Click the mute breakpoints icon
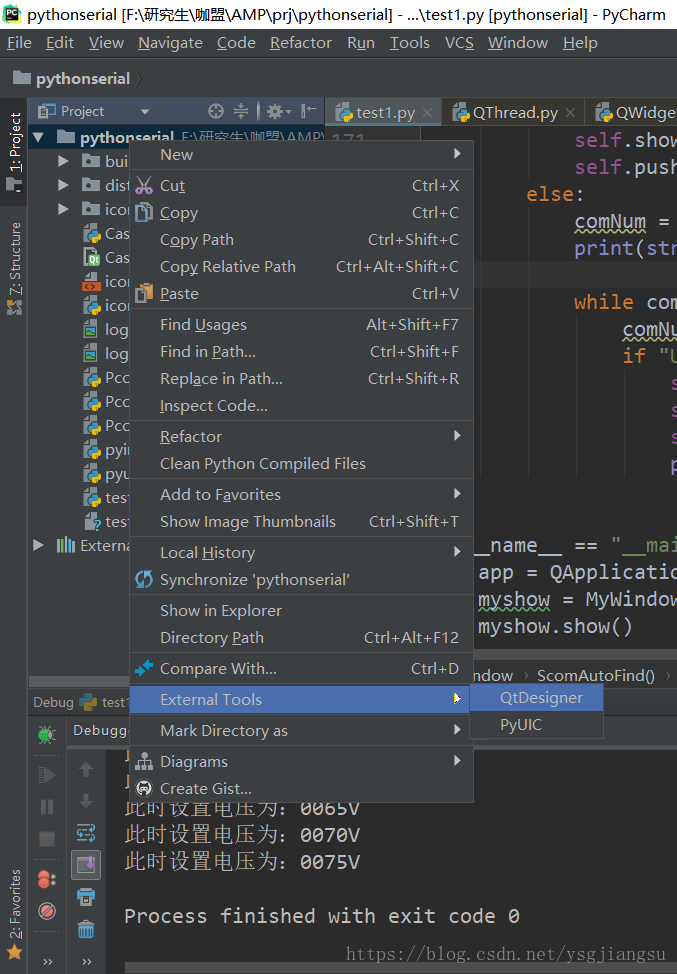677x974 pixels. 47,911
